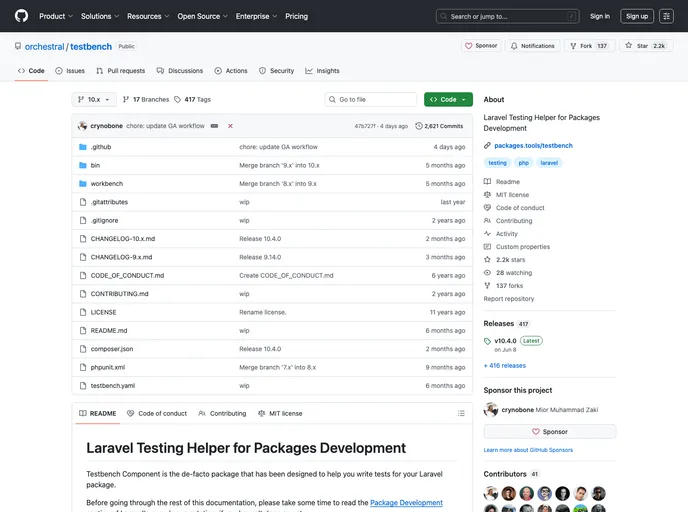
Task: Switch to the Discussions tab
Action: [180, 71]
